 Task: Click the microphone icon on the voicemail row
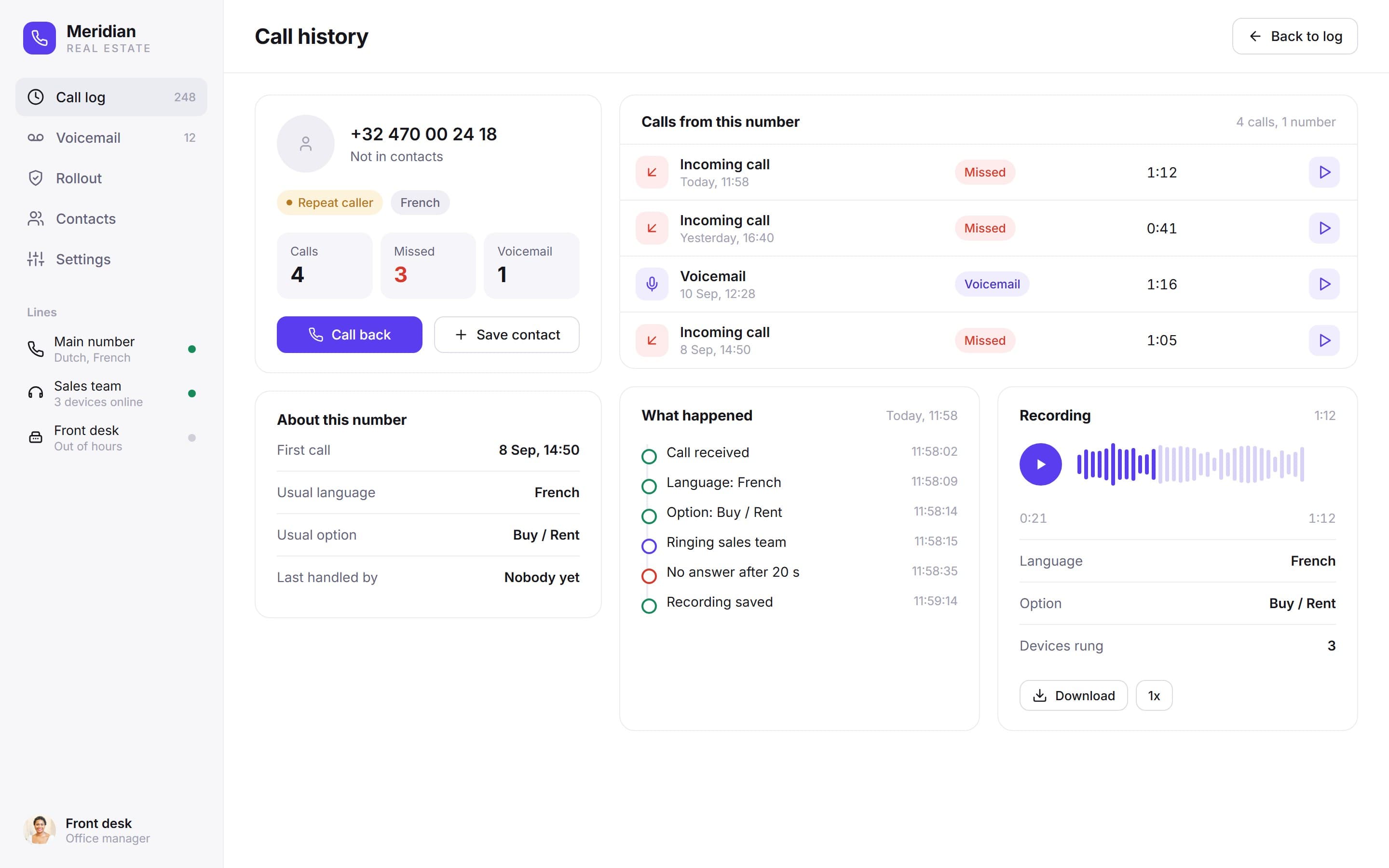point(652,284)
